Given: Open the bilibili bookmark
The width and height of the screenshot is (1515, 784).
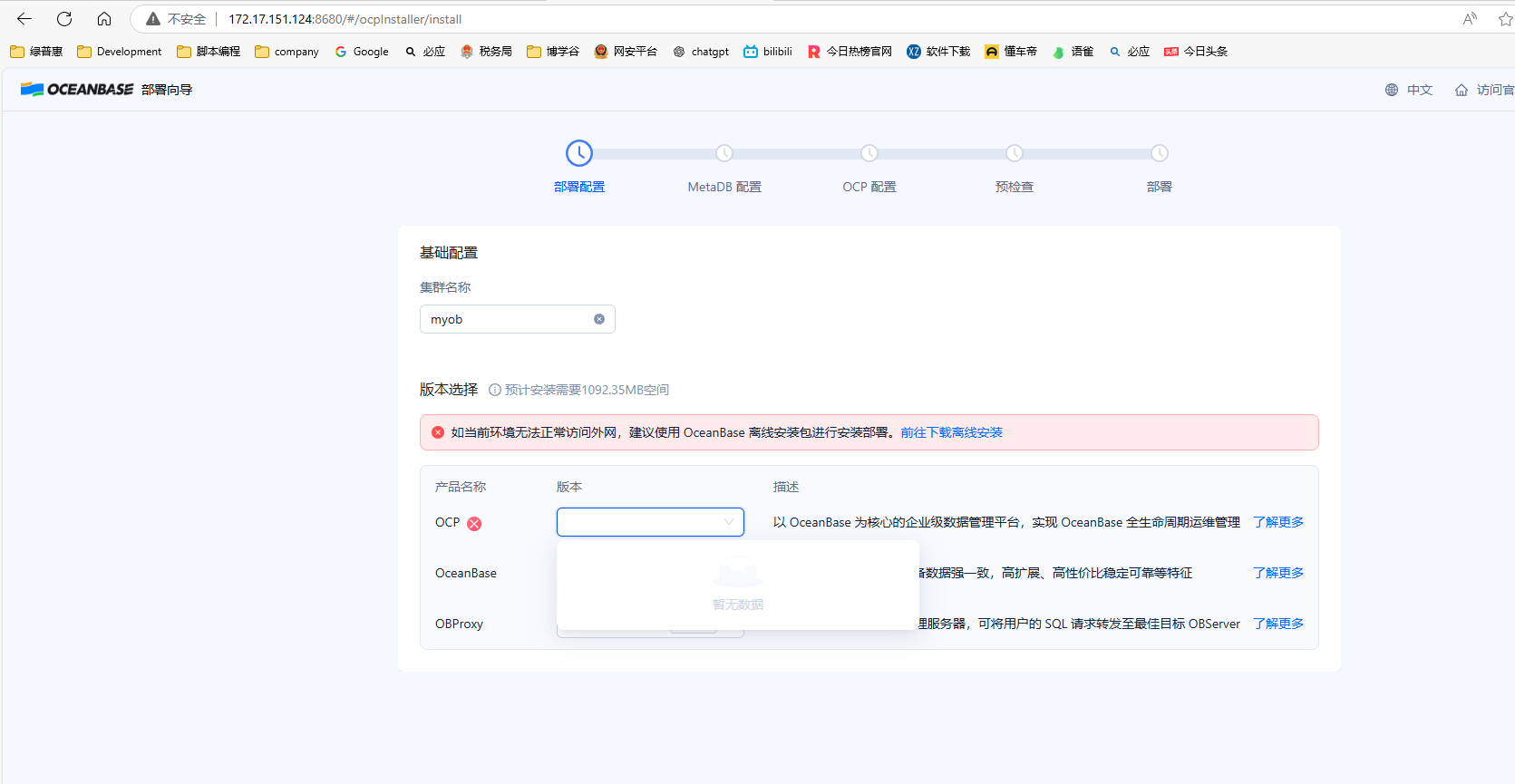Looking at the screenshot, I should pos(768,52).
